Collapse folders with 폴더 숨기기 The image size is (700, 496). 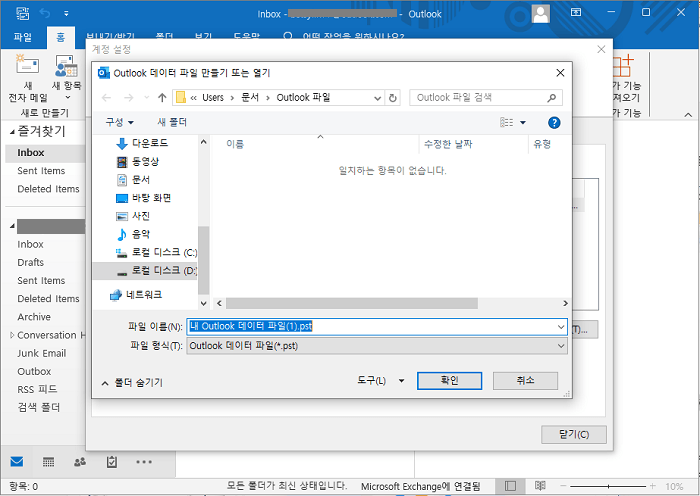point(133,383)
